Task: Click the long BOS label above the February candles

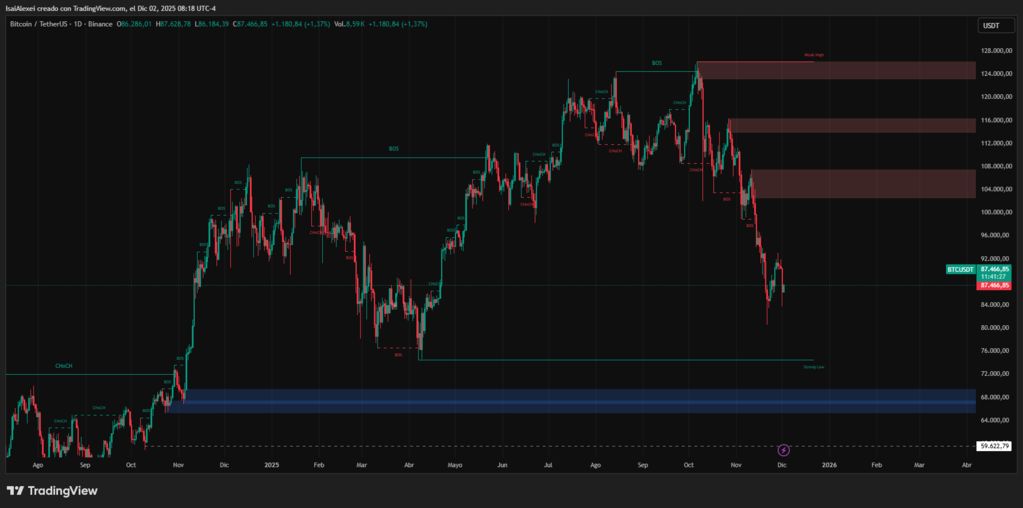Action: (x=393, y=149)
